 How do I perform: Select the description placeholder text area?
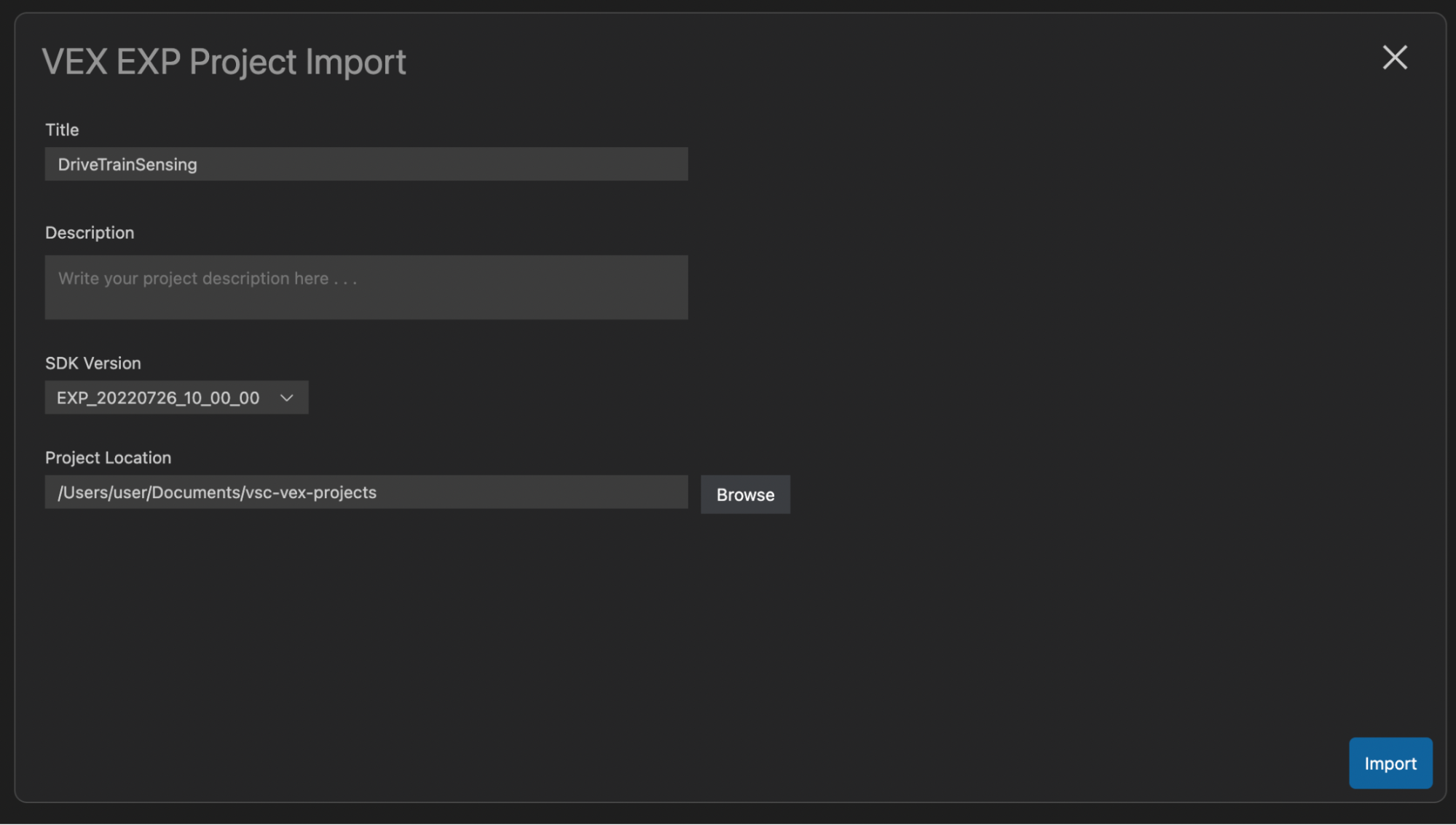click(366, 287)
